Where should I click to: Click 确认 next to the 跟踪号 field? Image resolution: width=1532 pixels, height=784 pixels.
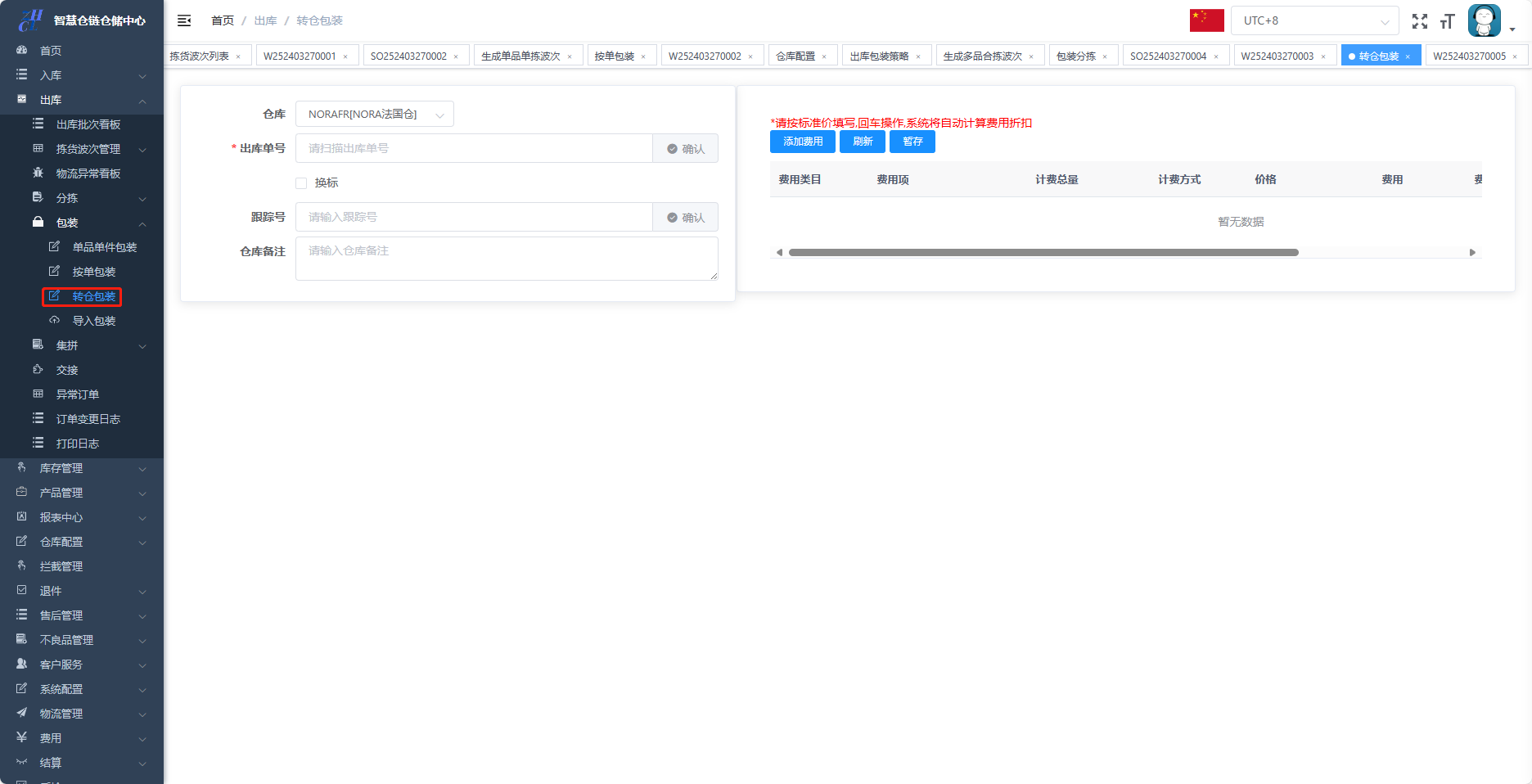[x=685, y=218]
